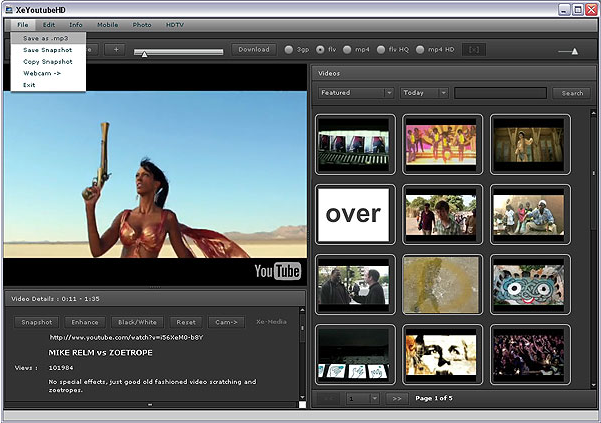Click the details panel scroll-up arrow
Viewport: 601px width, 423px height.
click(302, 310)
